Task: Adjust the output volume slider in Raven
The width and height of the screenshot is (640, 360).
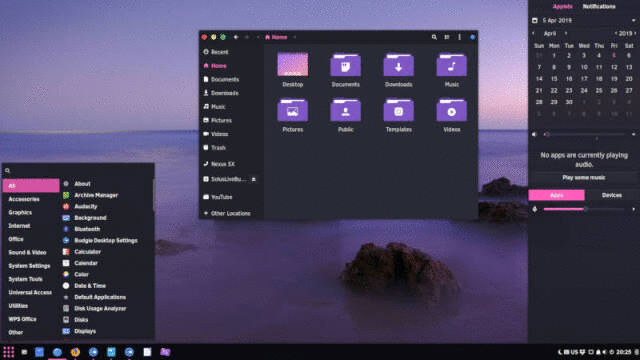Action: (584, 134)
